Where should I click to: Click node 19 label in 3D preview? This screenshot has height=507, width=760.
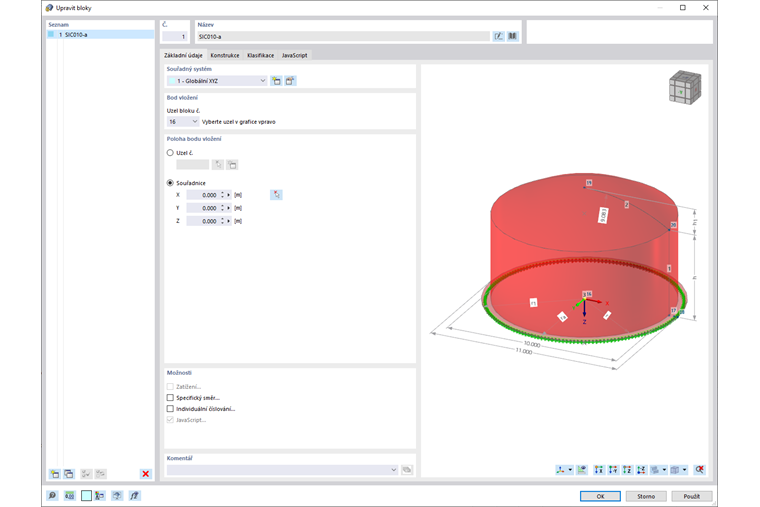(x=589, y=183)
